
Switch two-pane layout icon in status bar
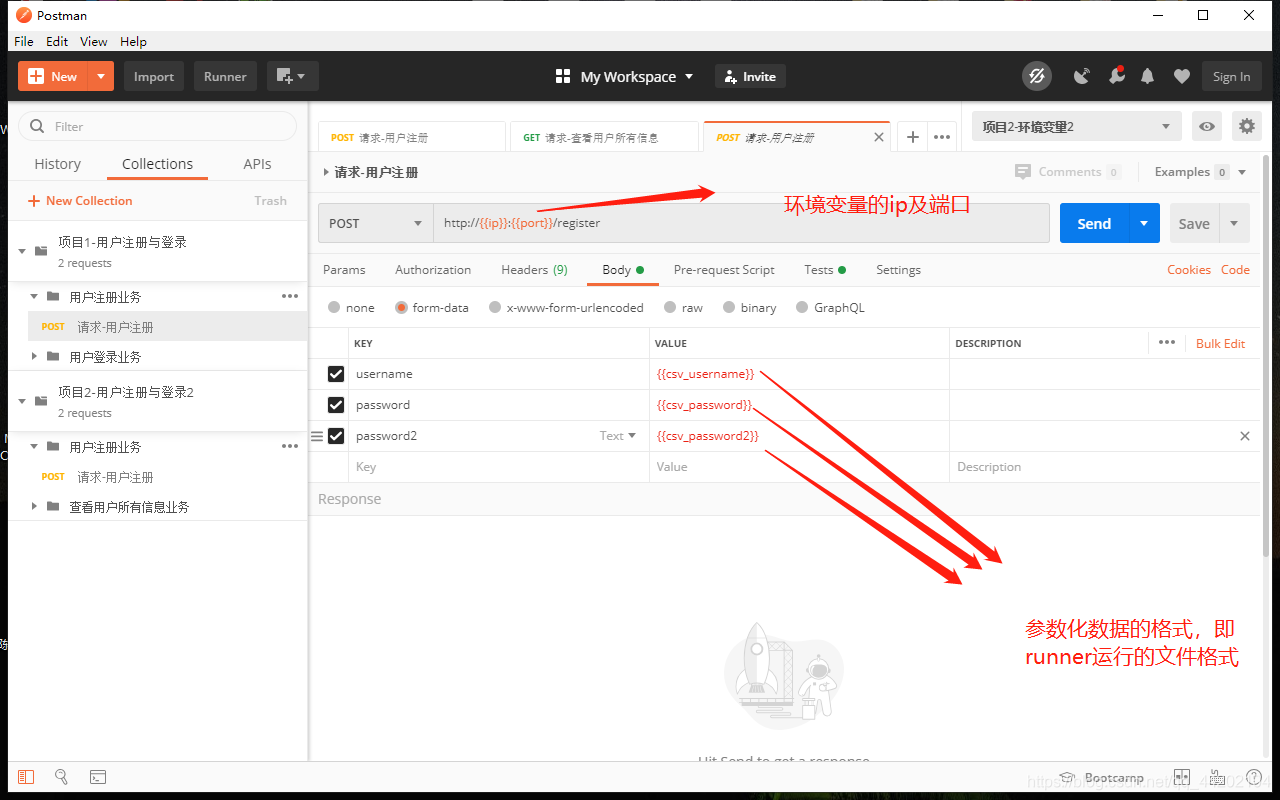[1182, 777]
